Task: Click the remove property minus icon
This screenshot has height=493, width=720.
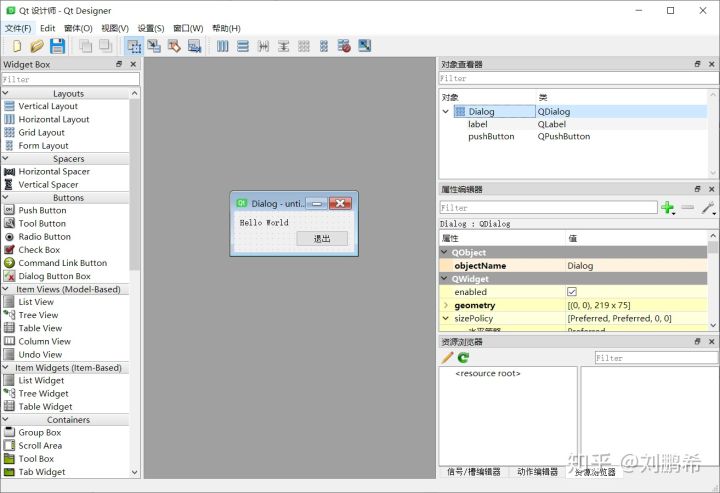Action: pyautogui.click(x=687, y=207)
